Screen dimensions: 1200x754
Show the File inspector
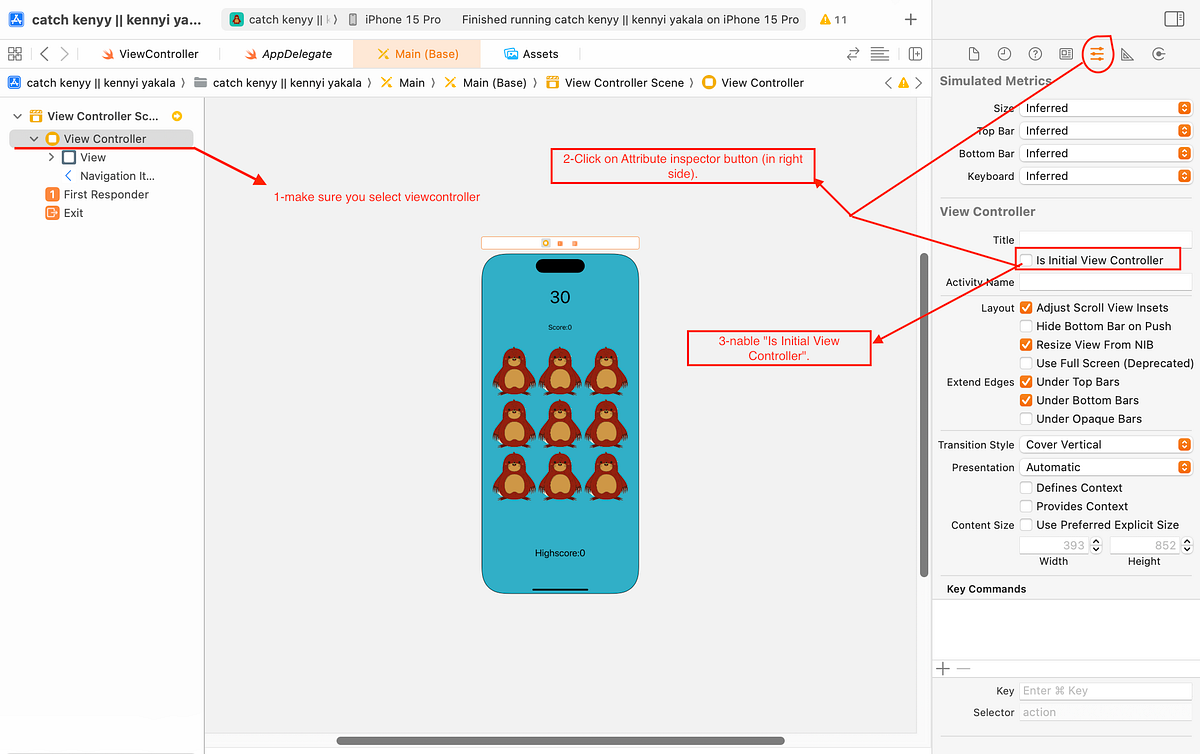975,54
